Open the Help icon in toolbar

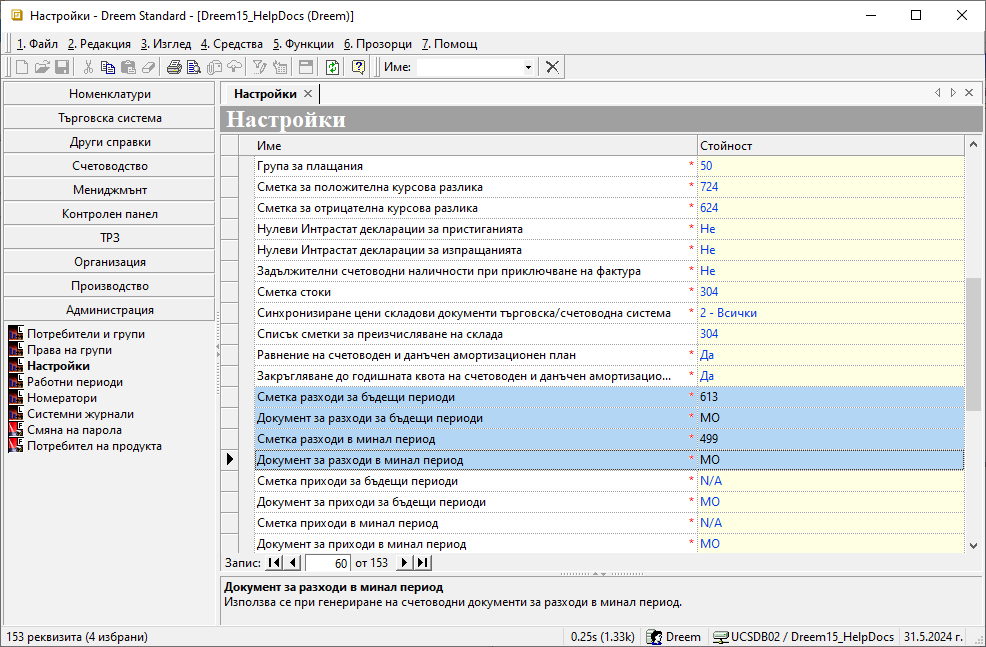(357, 67)
